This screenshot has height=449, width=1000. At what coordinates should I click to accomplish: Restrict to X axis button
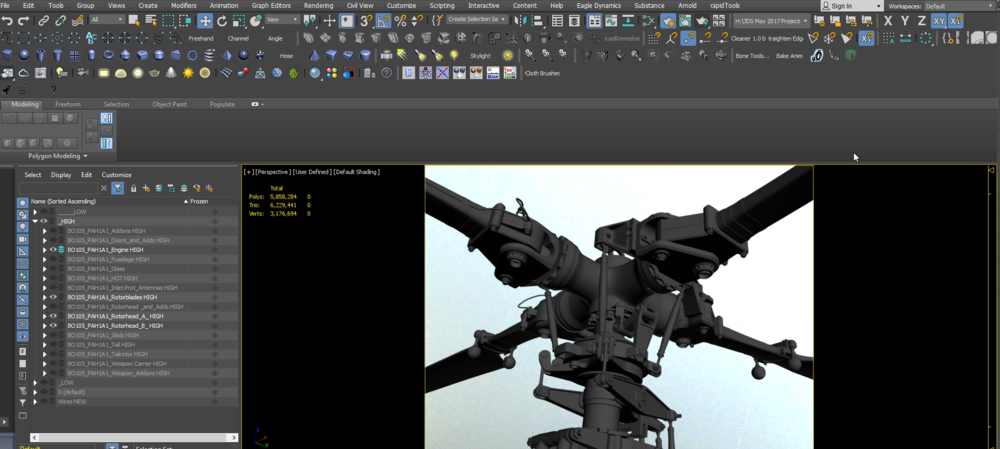click(887, 21)
